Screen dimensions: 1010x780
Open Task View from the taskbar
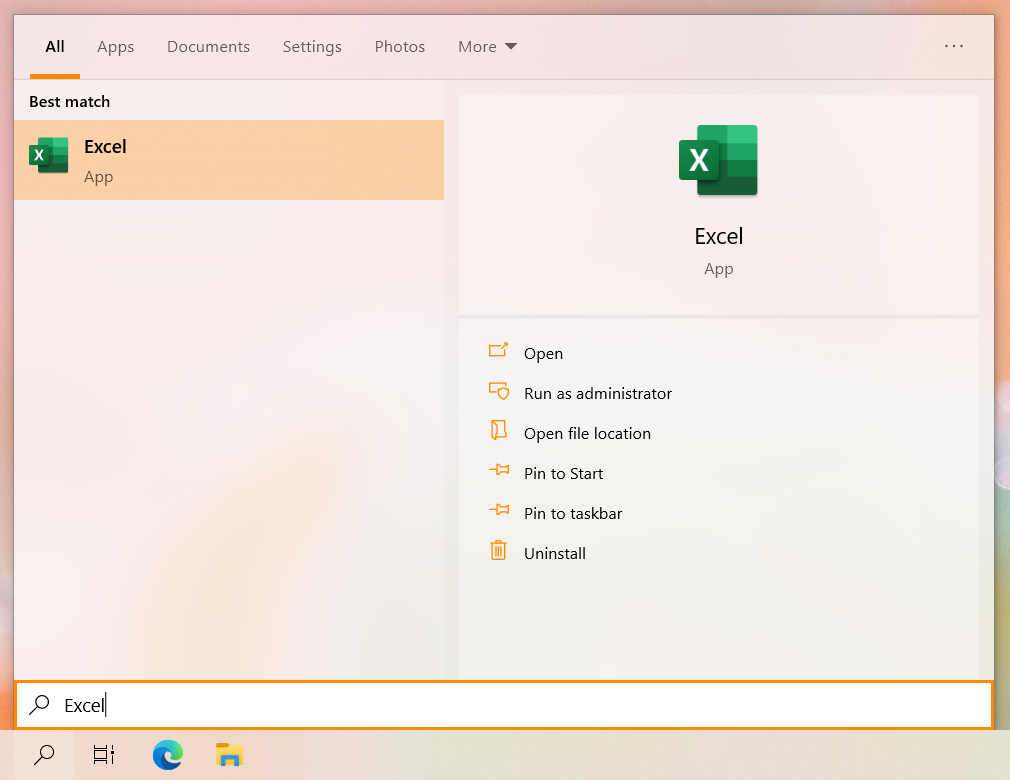(x=104, y=754)
